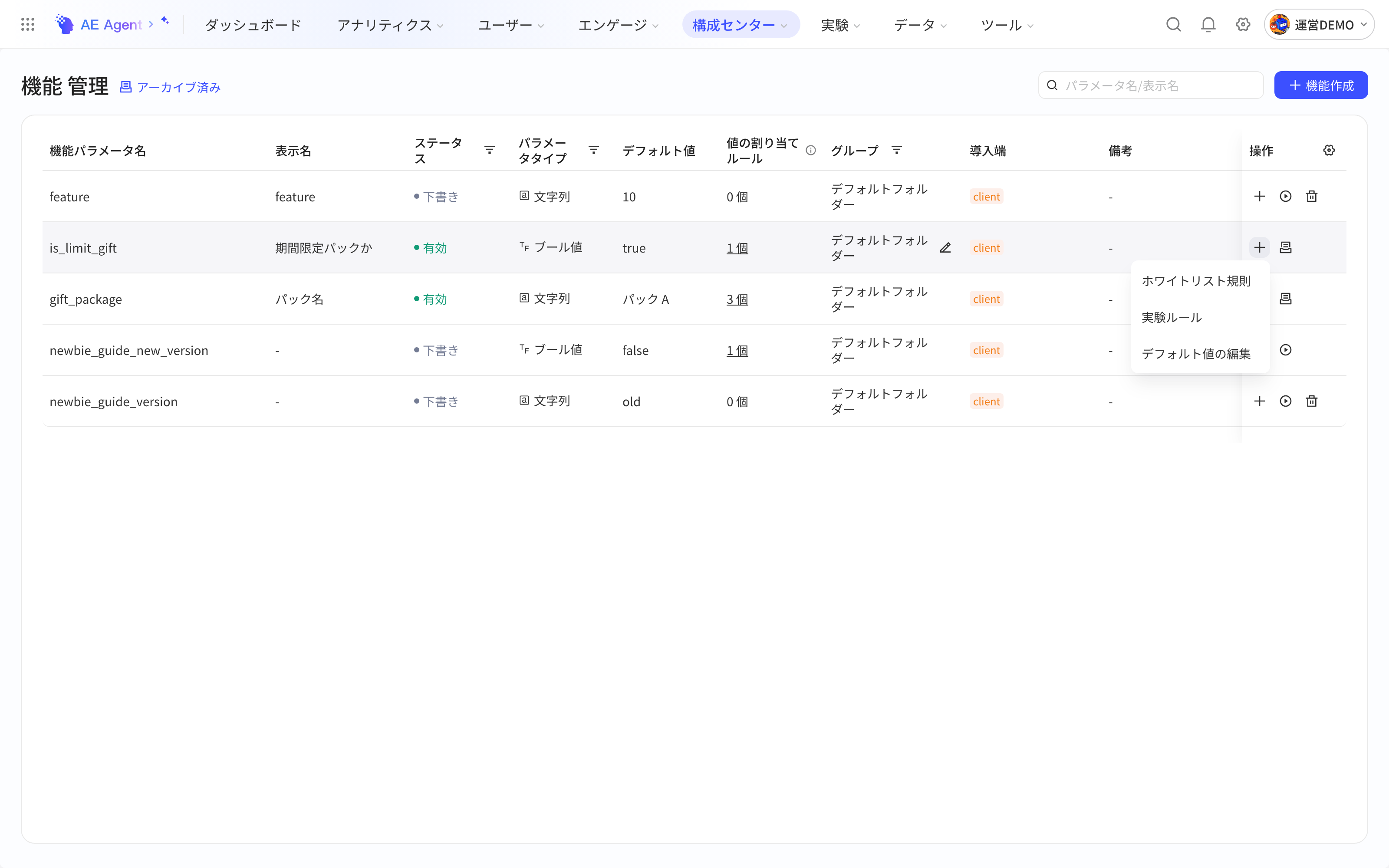Go to ダッシュボード

point(253,25)
